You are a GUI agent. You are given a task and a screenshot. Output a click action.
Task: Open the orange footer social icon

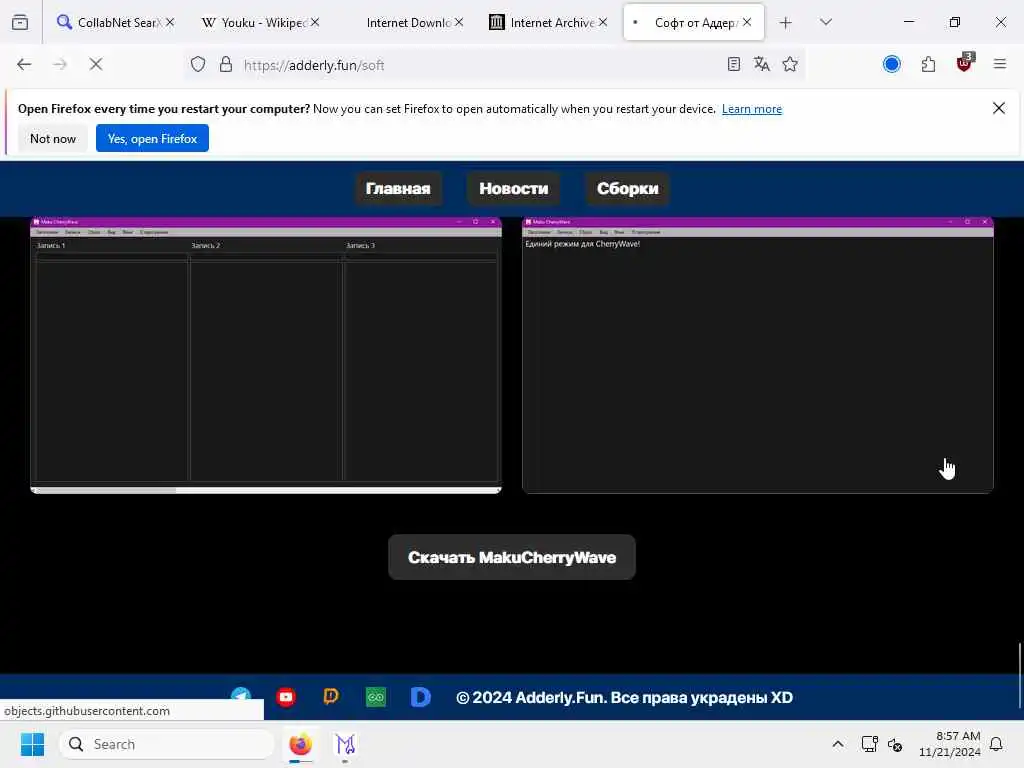point(331,697)
